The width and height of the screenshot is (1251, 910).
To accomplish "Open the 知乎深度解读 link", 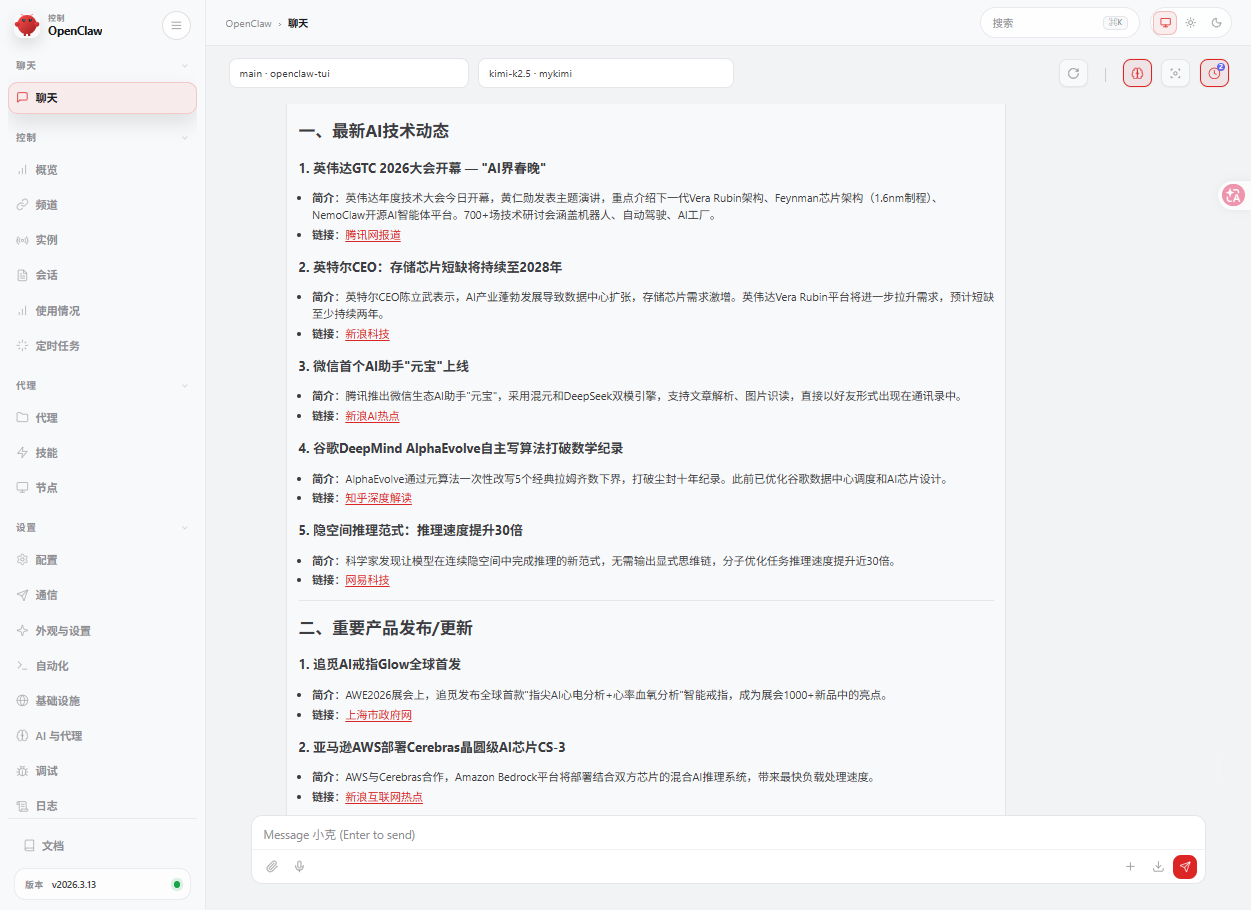I will click(378, 498).
